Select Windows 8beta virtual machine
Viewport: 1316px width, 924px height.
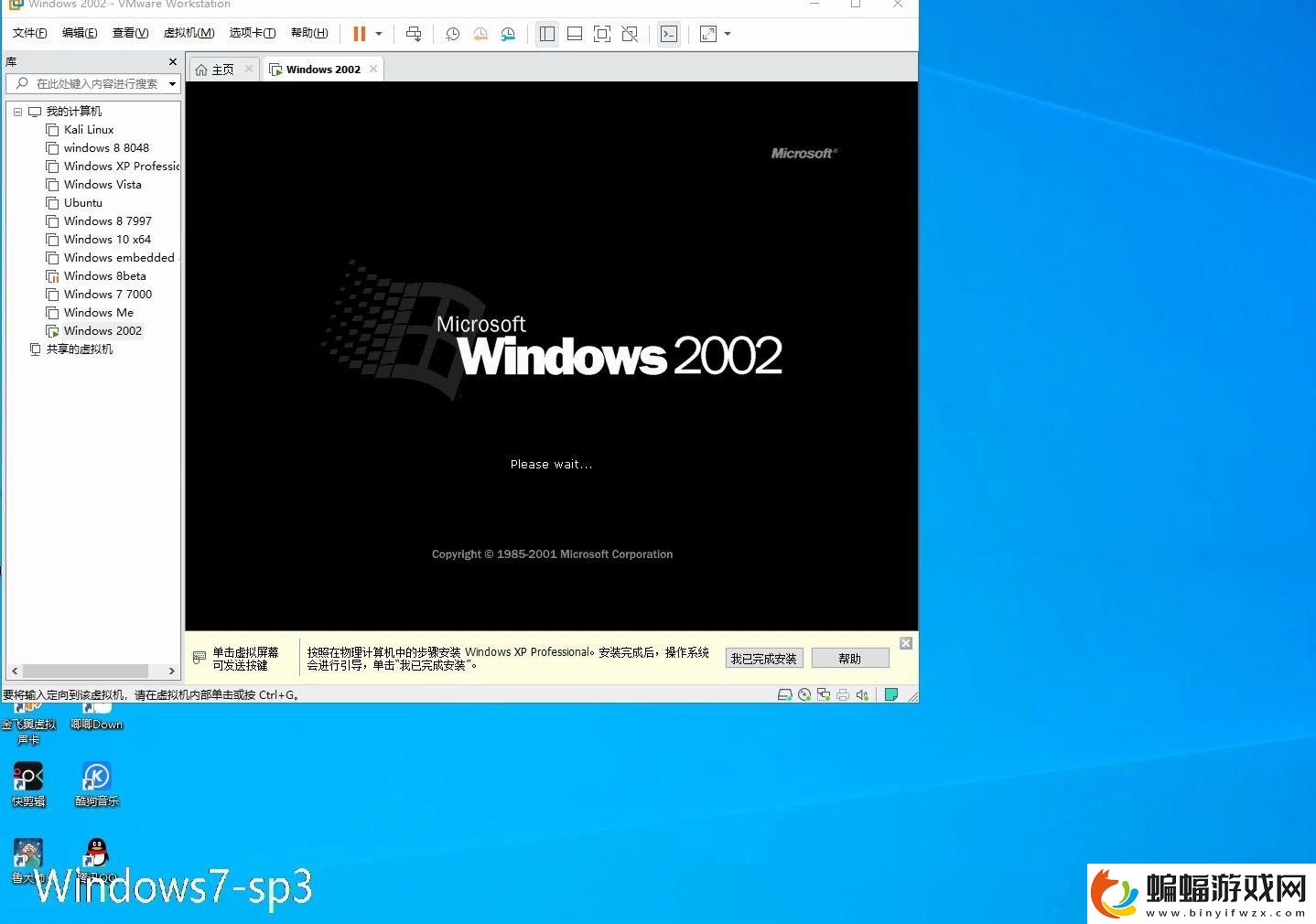(x=104, y=276)
